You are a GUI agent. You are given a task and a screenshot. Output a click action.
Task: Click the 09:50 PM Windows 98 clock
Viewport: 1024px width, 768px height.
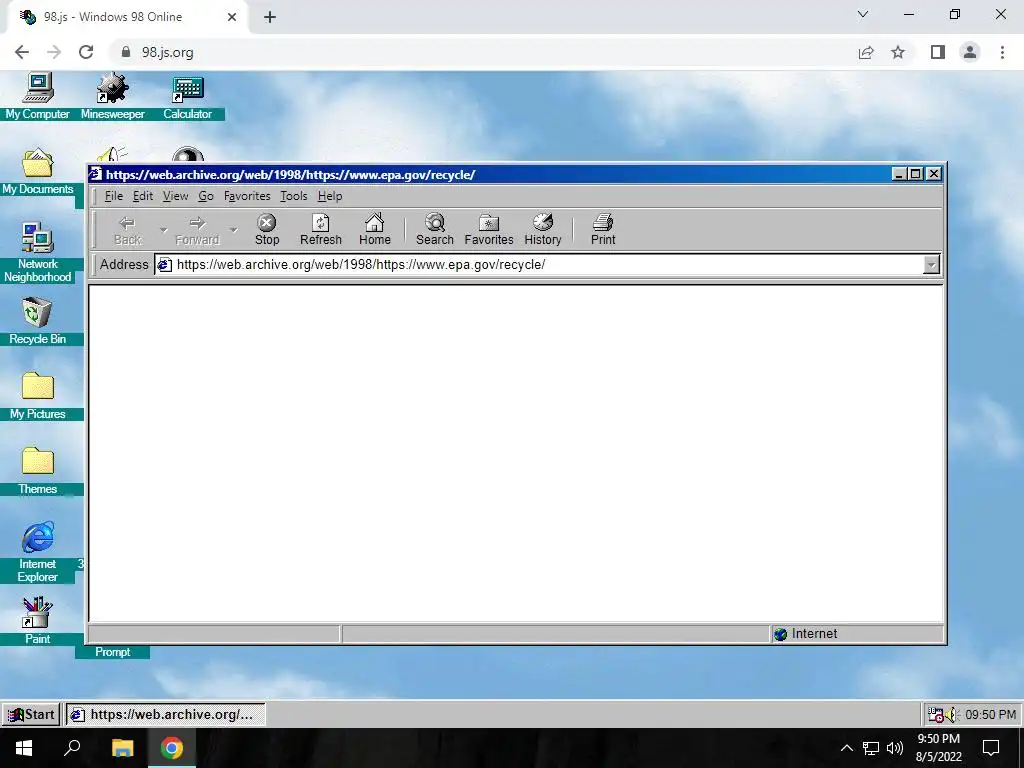[x=990, y=715]
